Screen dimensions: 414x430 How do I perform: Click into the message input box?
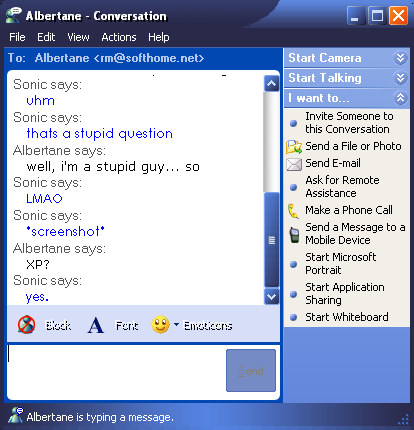[x=116, y=371]
